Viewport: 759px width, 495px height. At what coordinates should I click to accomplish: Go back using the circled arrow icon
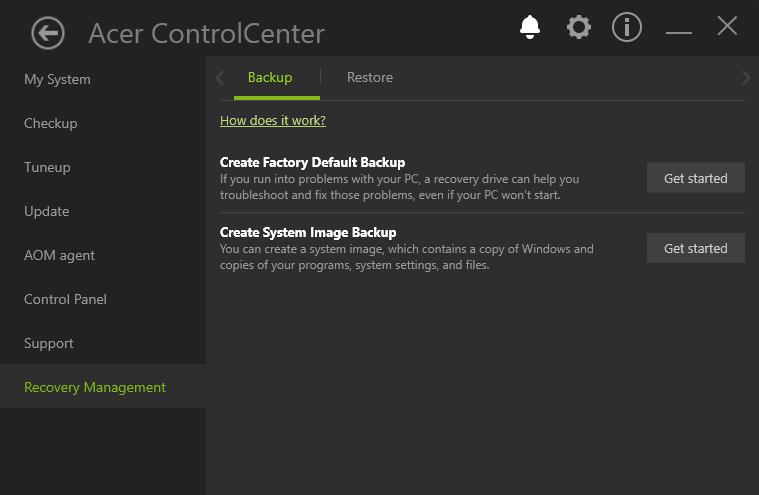click(x=47, y=33)
